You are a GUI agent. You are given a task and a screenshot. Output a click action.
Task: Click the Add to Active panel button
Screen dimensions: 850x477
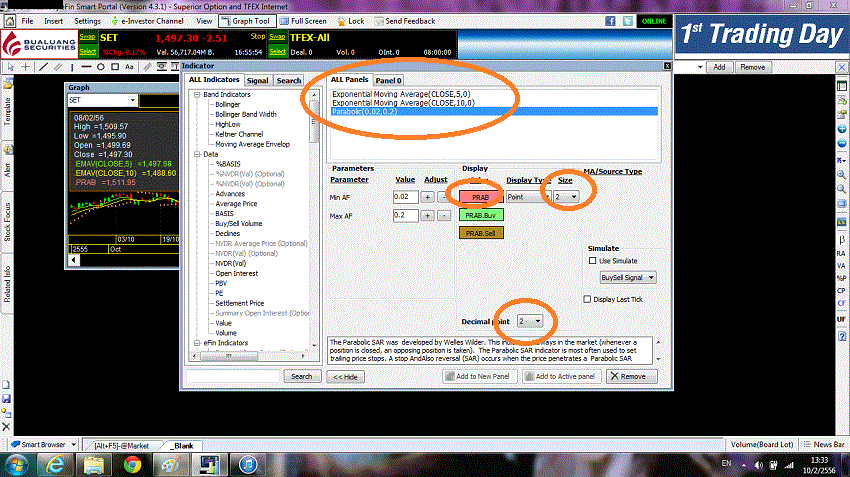coord(561,376)
